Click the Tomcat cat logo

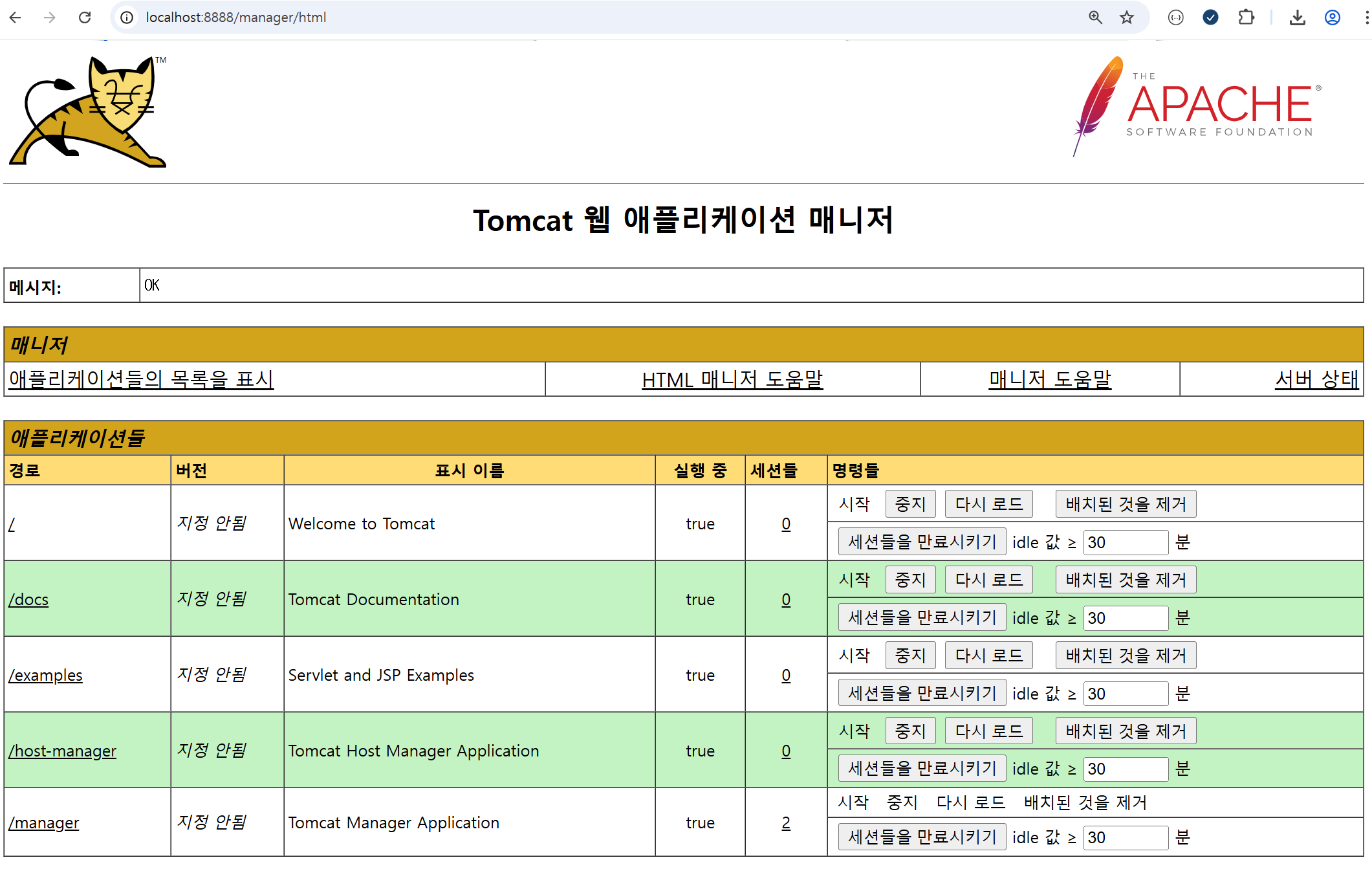89,111
